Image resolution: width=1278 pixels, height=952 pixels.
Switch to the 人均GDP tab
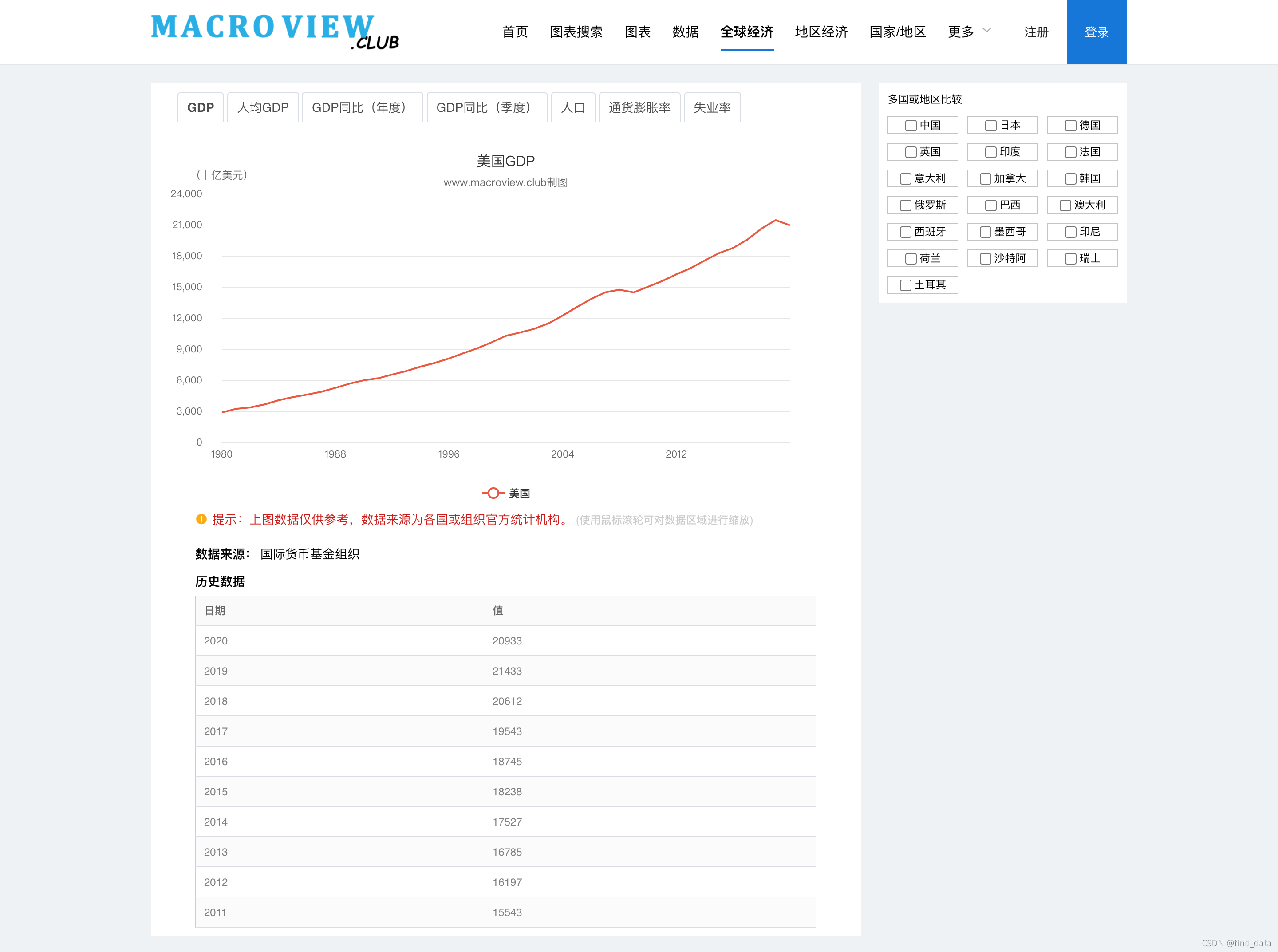263,107
